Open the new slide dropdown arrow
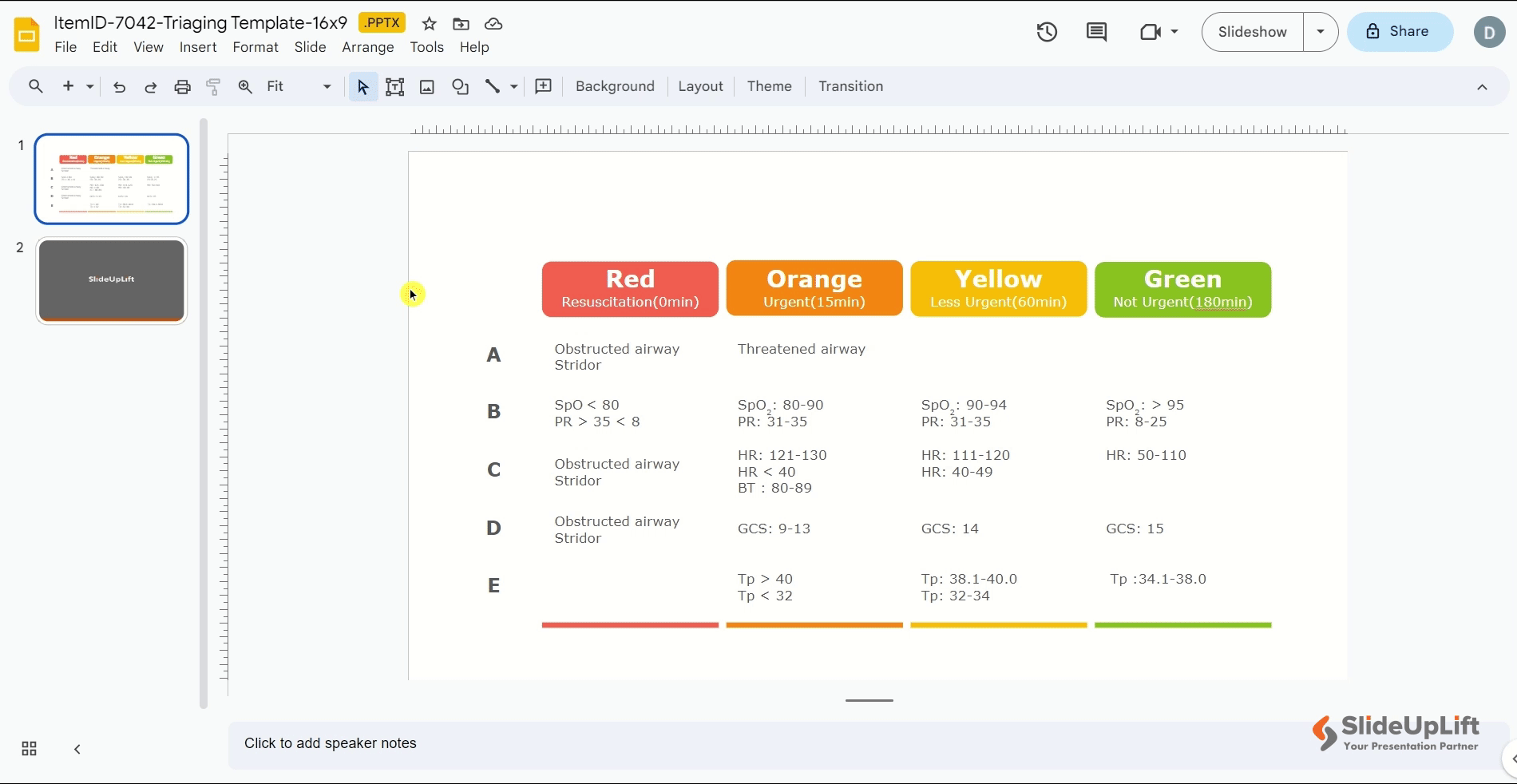 click(89, 86)
